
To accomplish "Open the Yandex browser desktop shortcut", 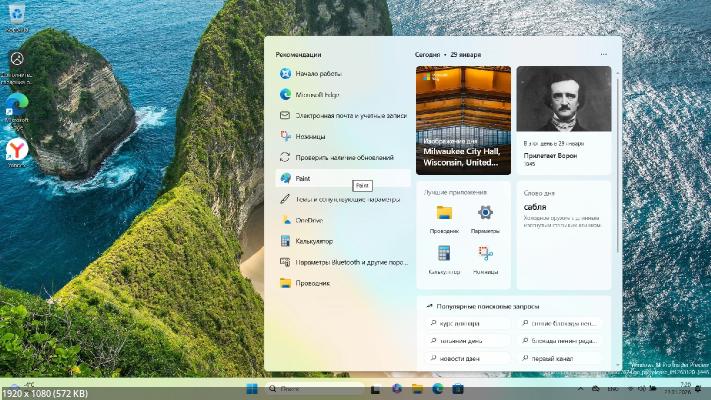I will coord(17,151).
